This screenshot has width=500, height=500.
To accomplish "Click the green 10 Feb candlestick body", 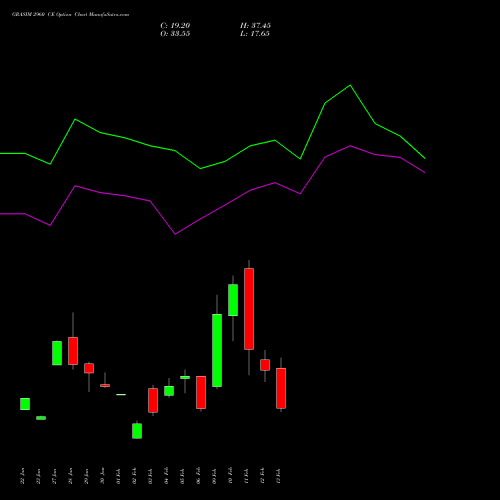I will (x=233, y=300).
